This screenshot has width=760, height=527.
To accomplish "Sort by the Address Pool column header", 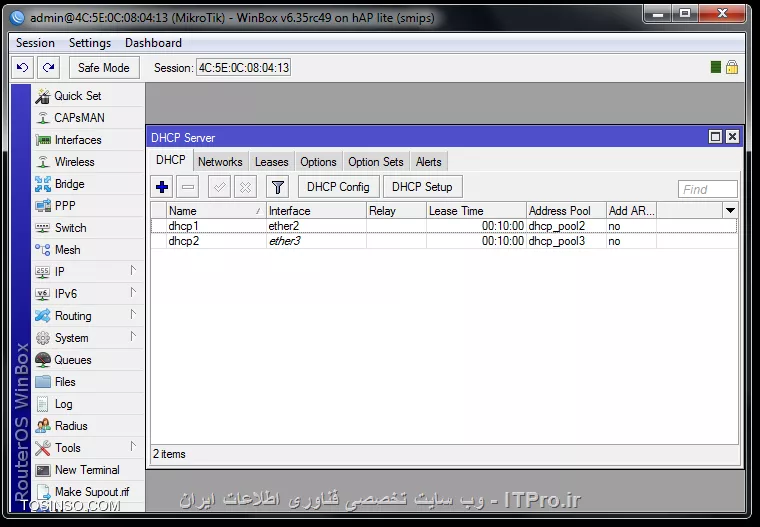I will 566,211.
